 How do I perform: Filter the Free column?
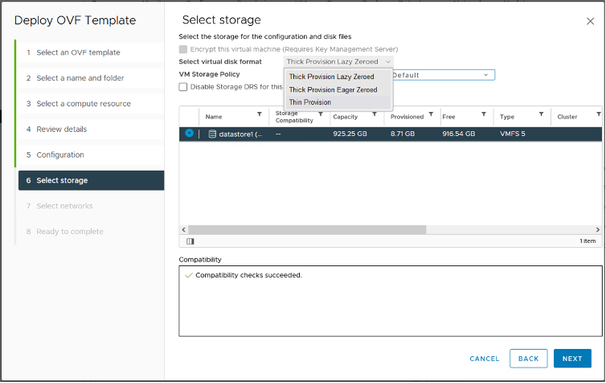[483, 114]
